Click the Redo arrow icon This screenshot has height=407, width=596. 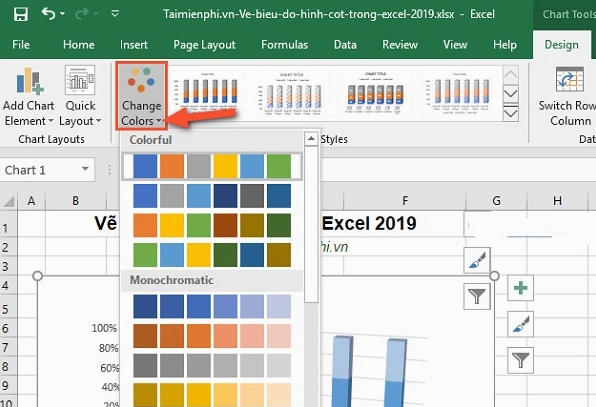[81, 14]
